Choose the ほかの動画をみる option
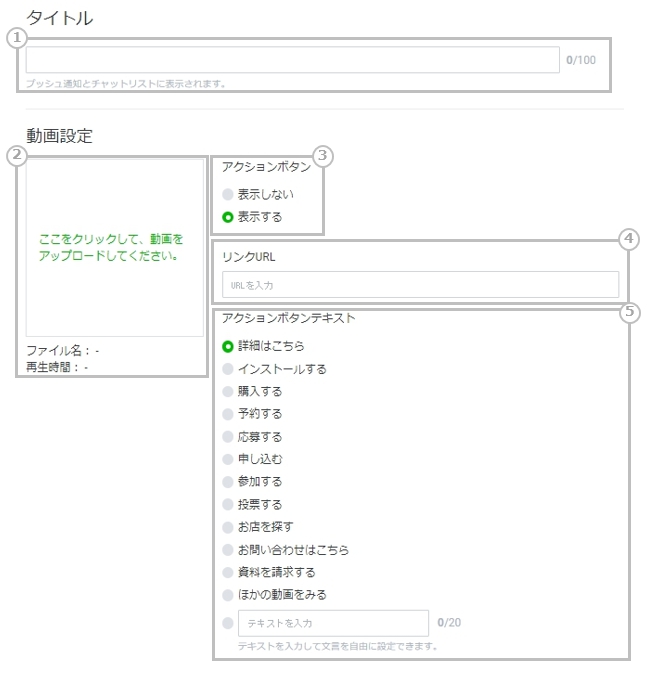 (x=228, y=594)
